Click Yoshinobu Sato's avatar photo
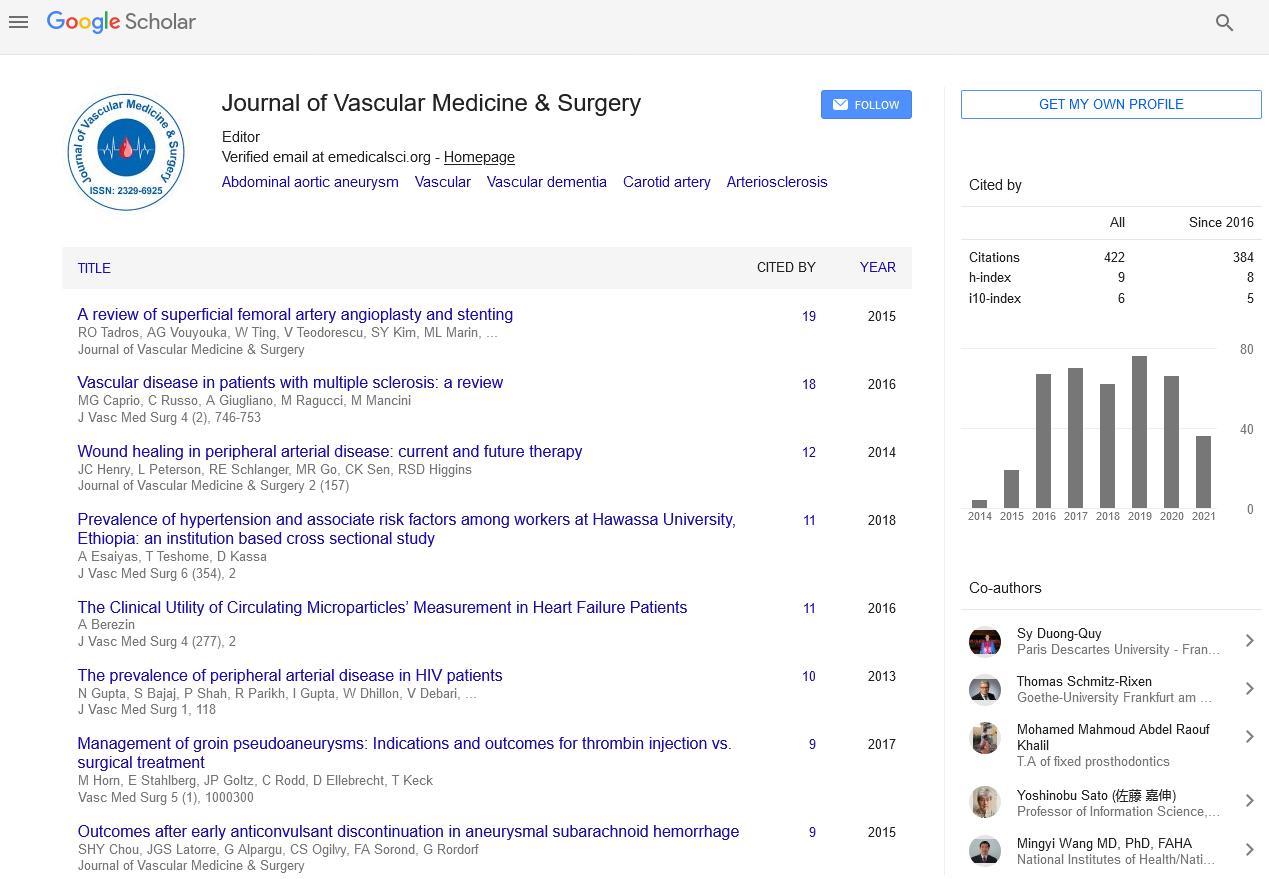 tap(985, 802)
